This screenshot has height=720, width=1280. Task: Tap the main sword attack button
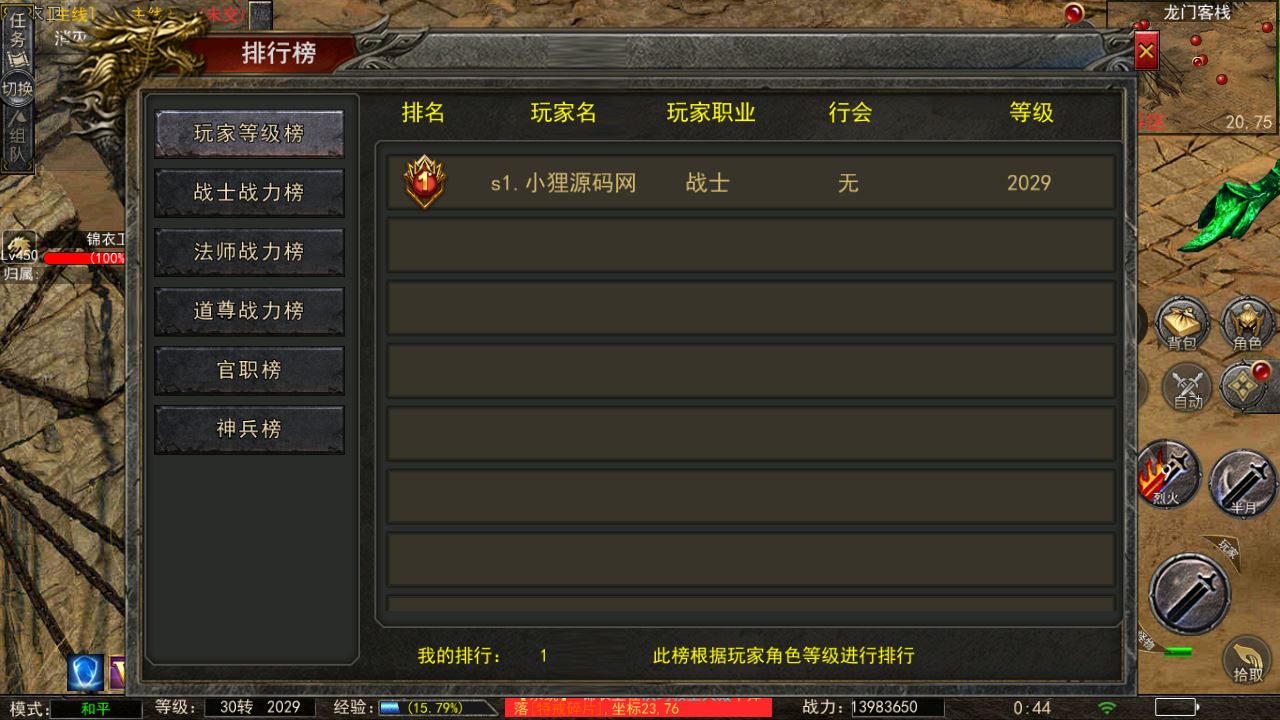(x=1190, y=593)
